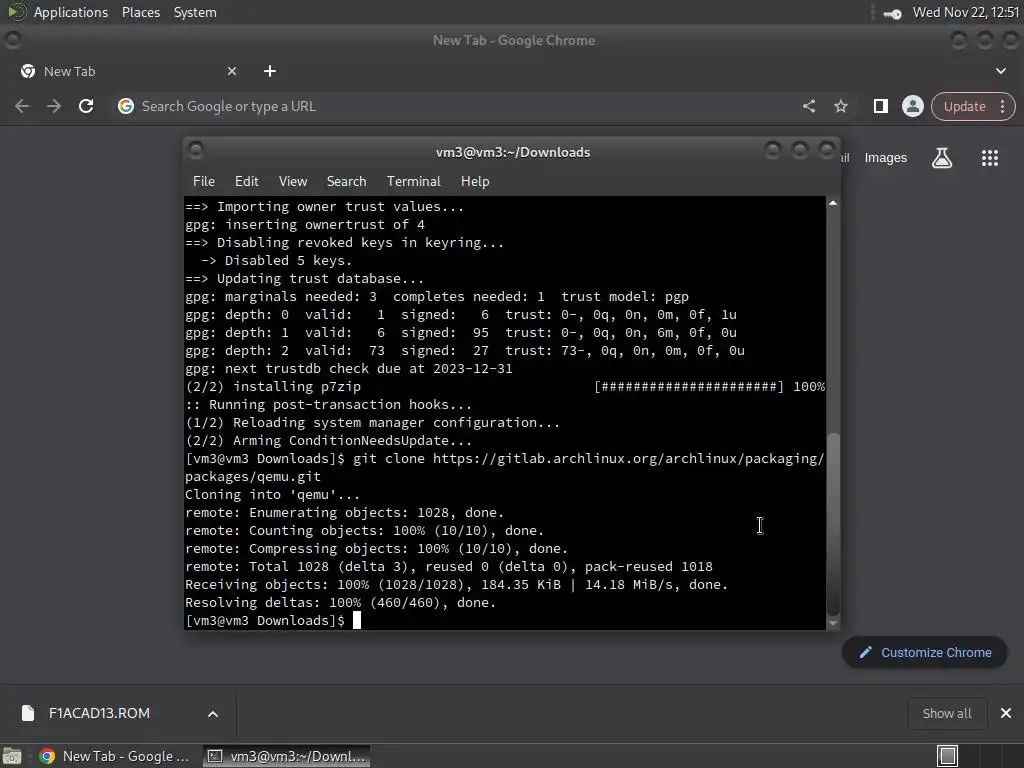Go forward with Chrome's forward arrow
Viewport: 1024px width, 768px height.
click(54, 106)
